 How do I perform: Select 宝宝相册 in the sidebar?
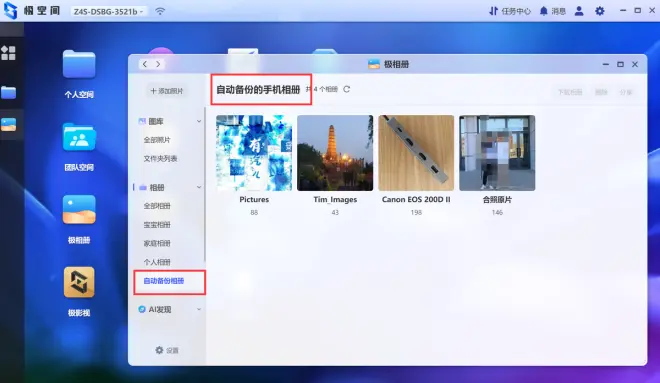(x=157, y=225)
